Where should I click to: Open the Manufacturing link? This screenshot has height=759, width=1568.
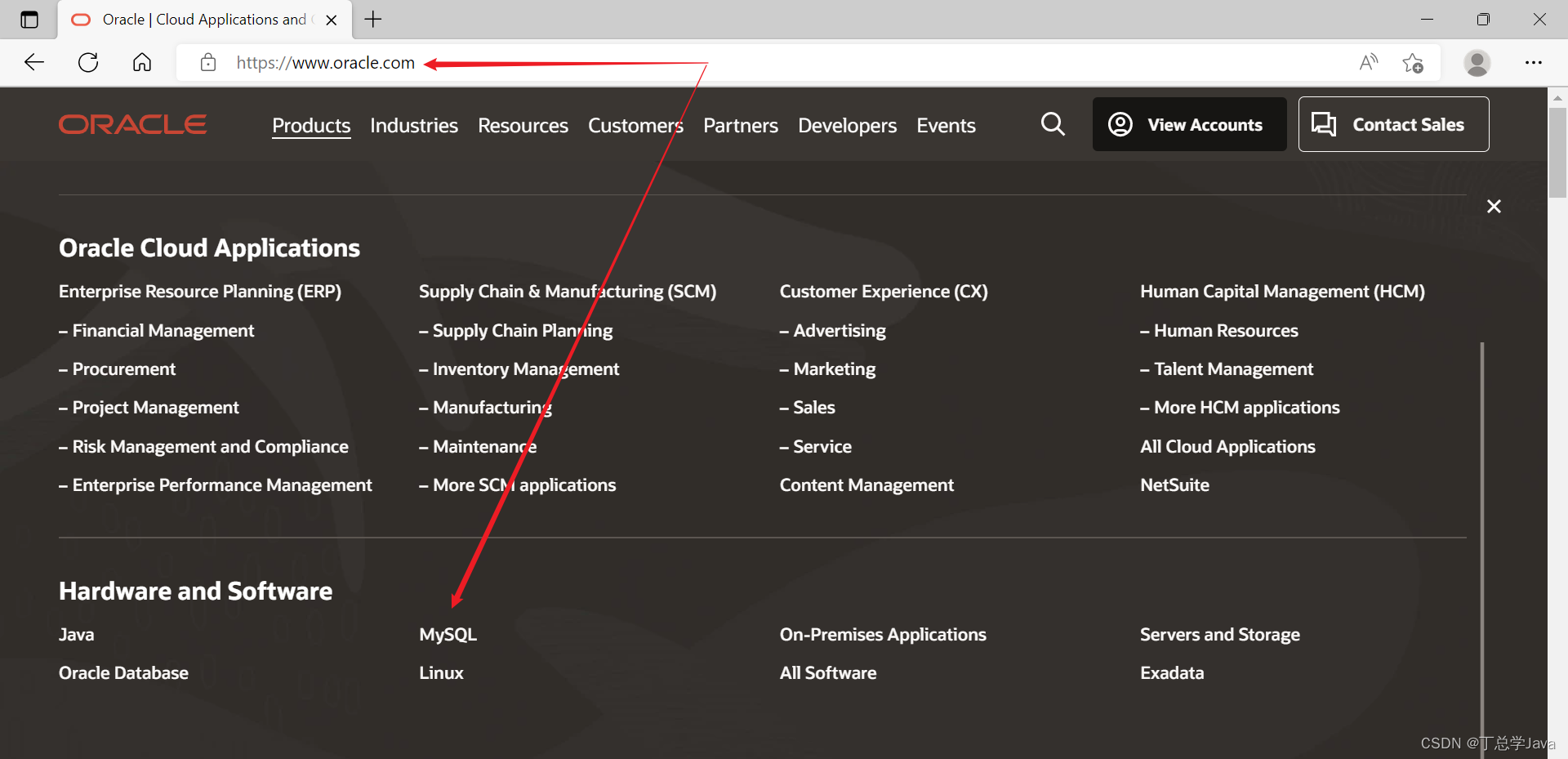[x=485, y=408]
